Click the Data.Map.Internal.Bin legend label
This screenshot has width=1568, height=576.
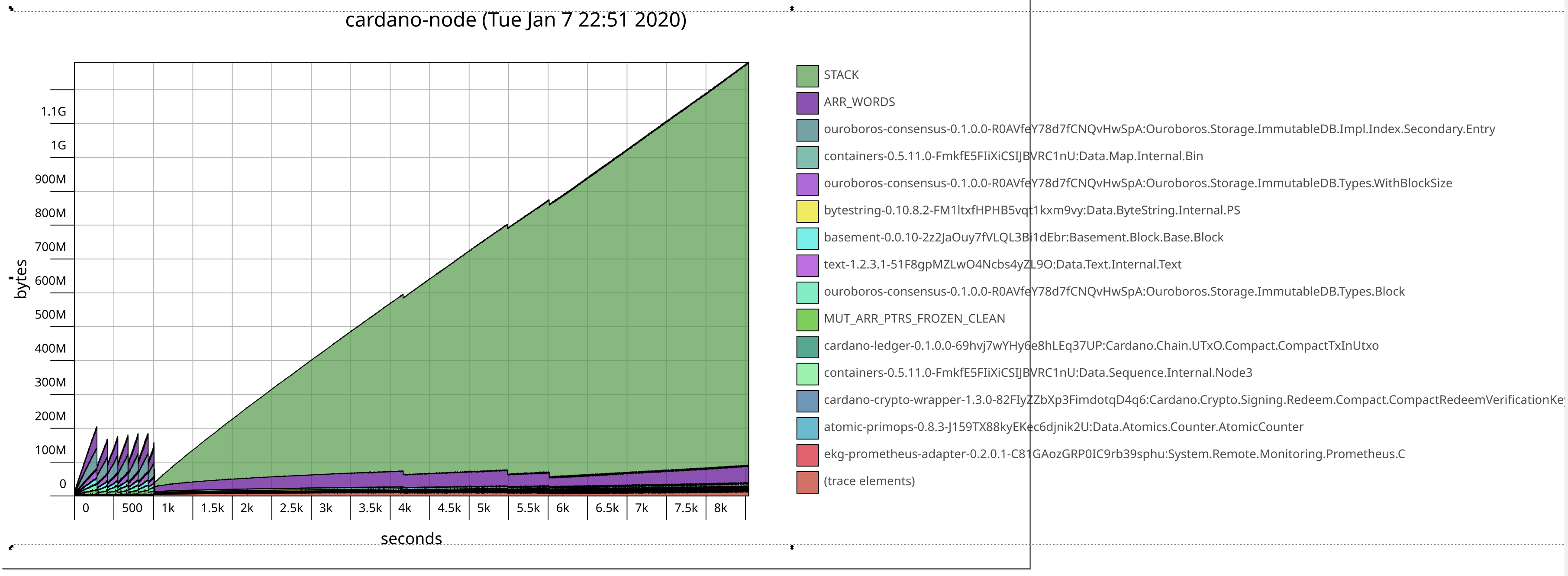(x=1013, y=156)
